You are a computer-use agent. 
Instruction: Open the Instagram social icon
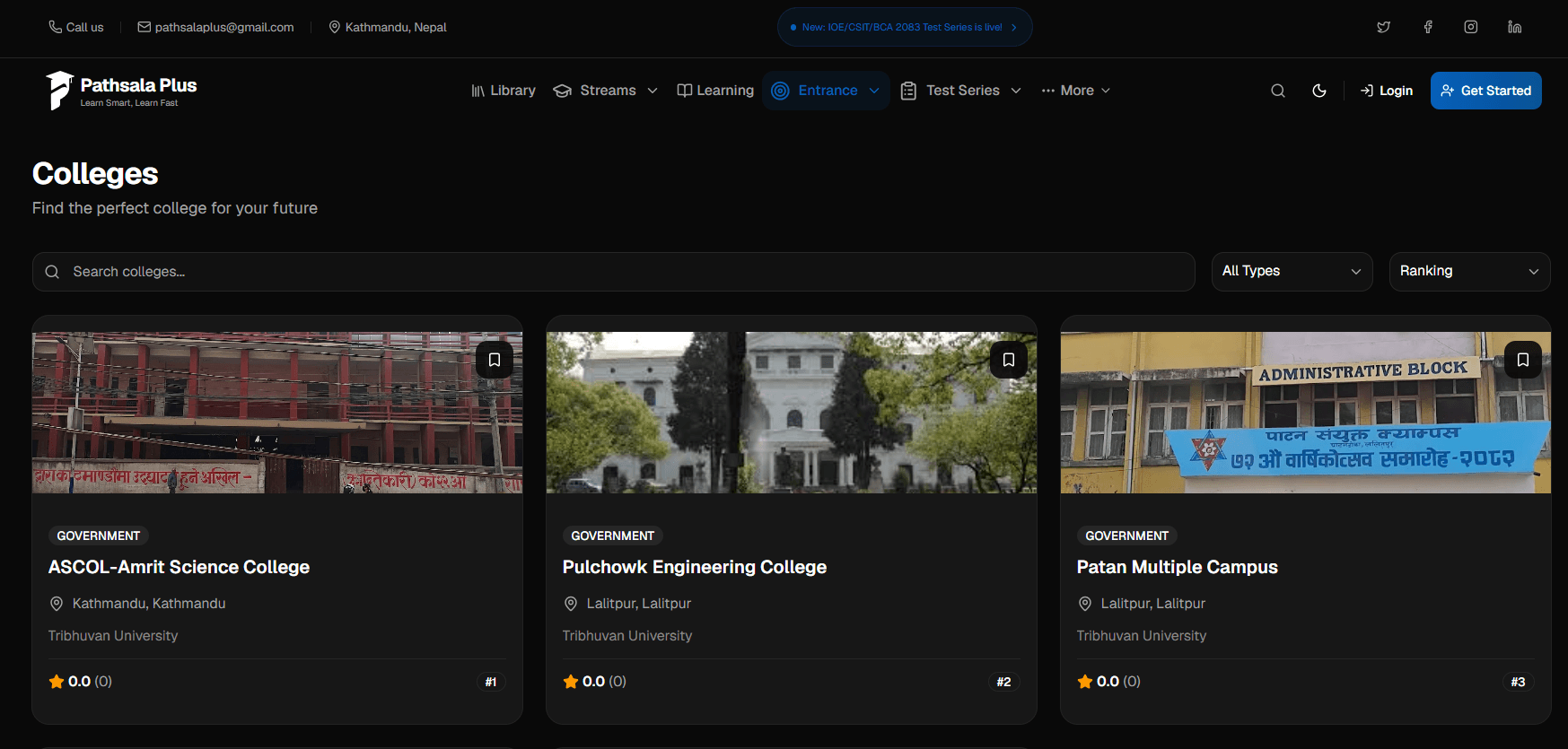point(1470,27)
